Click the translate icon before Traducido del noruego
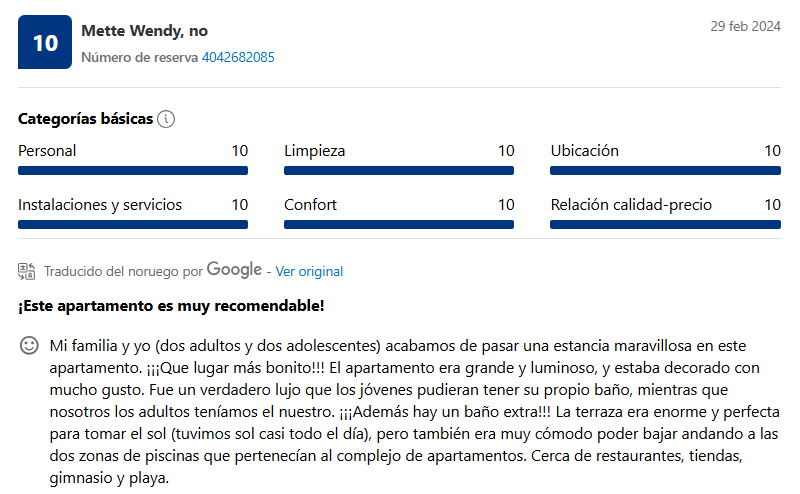 click(27, 271)
